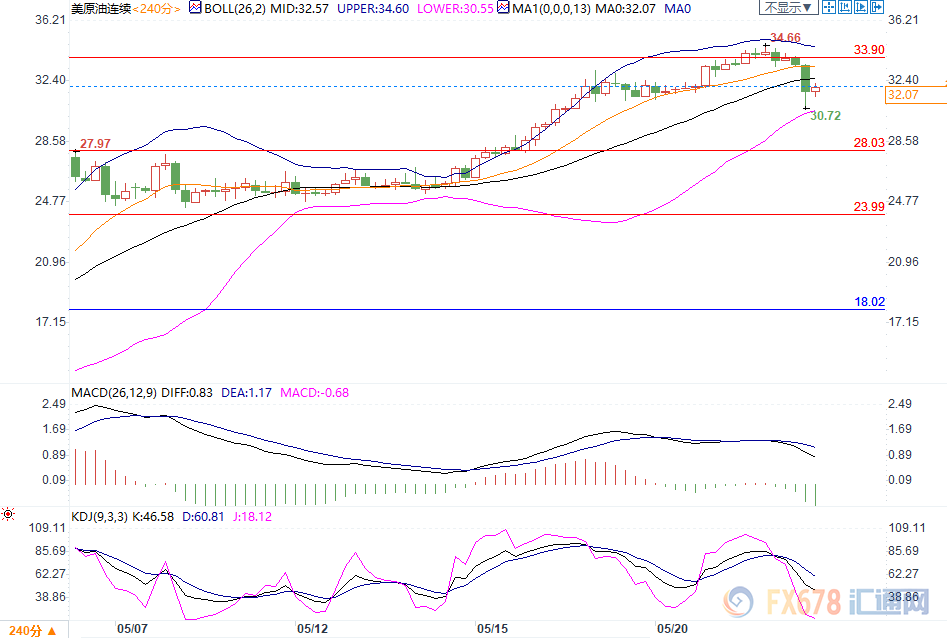Select the 23.99 horizontal line label

coord(869,207)
